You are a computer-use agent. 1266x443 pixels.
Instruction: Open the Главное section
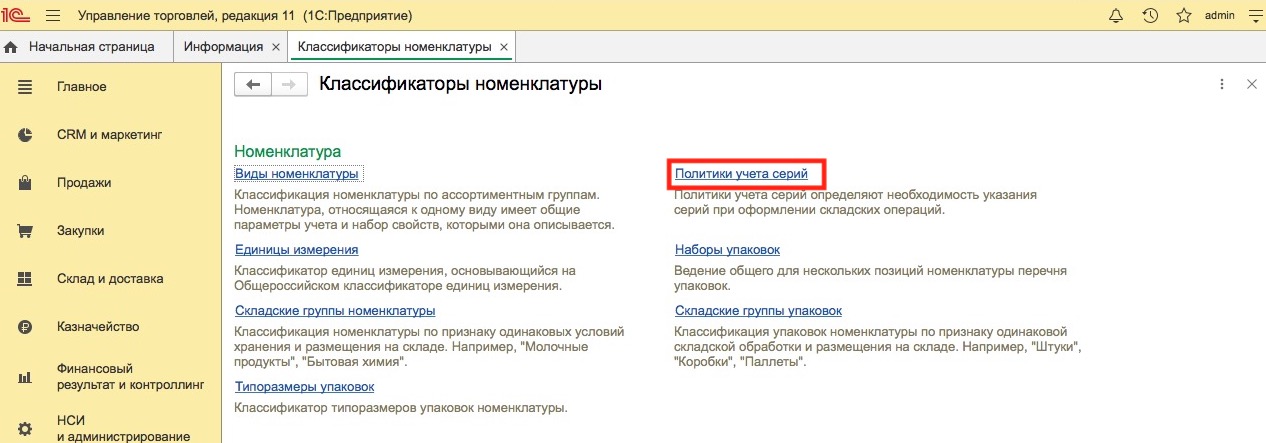pos(81,87)
